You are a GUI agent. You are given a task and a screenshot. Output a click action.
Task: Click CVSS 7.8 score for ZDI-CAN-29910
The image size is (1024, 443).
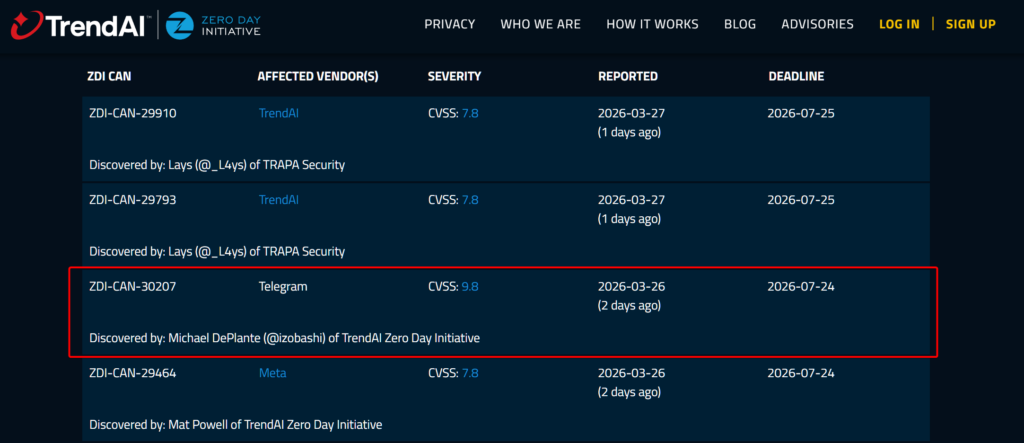point(469,113)
